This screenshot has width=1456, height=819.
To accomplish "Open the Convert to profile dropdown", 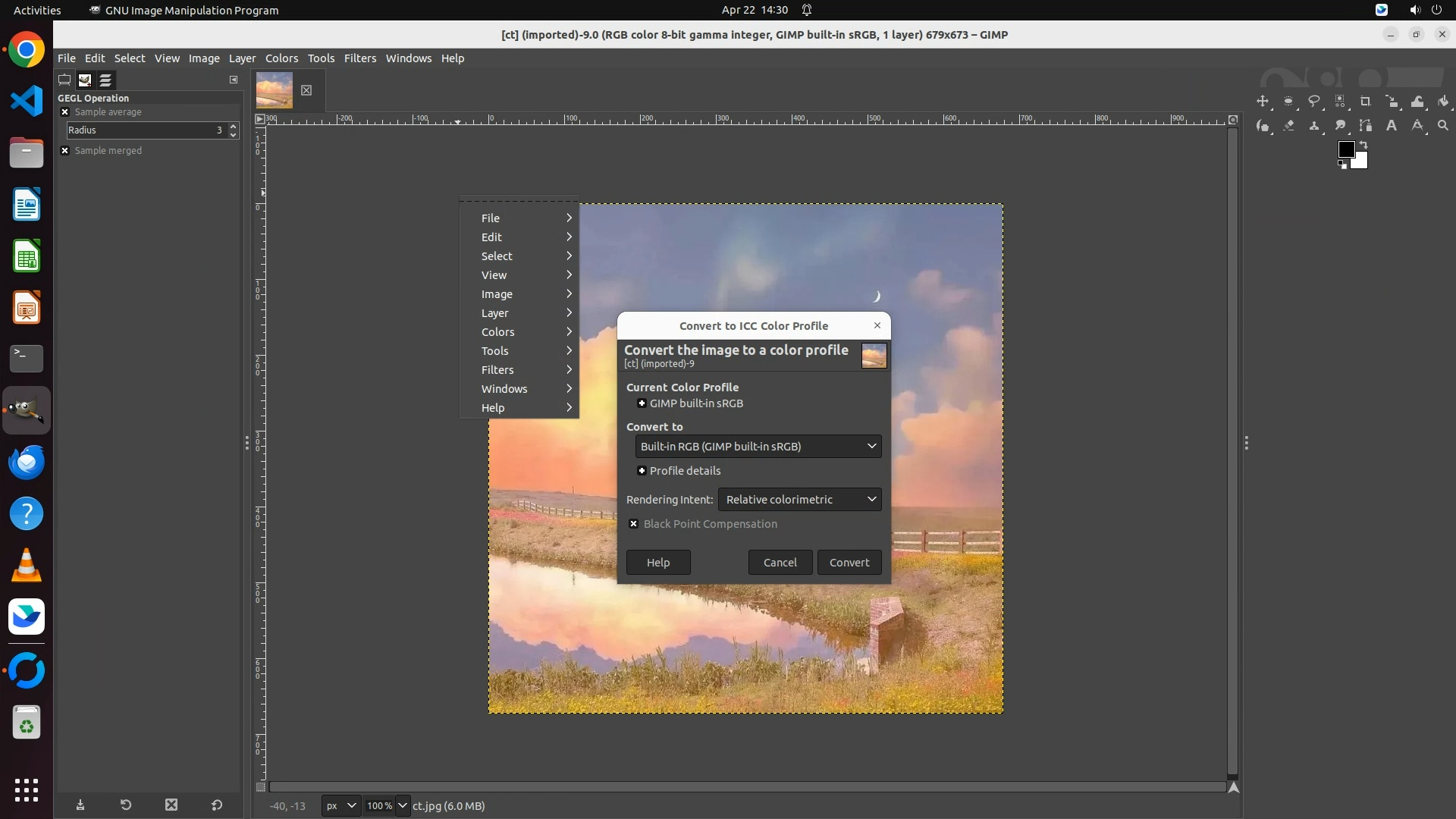I will click(x=758, y=447).
